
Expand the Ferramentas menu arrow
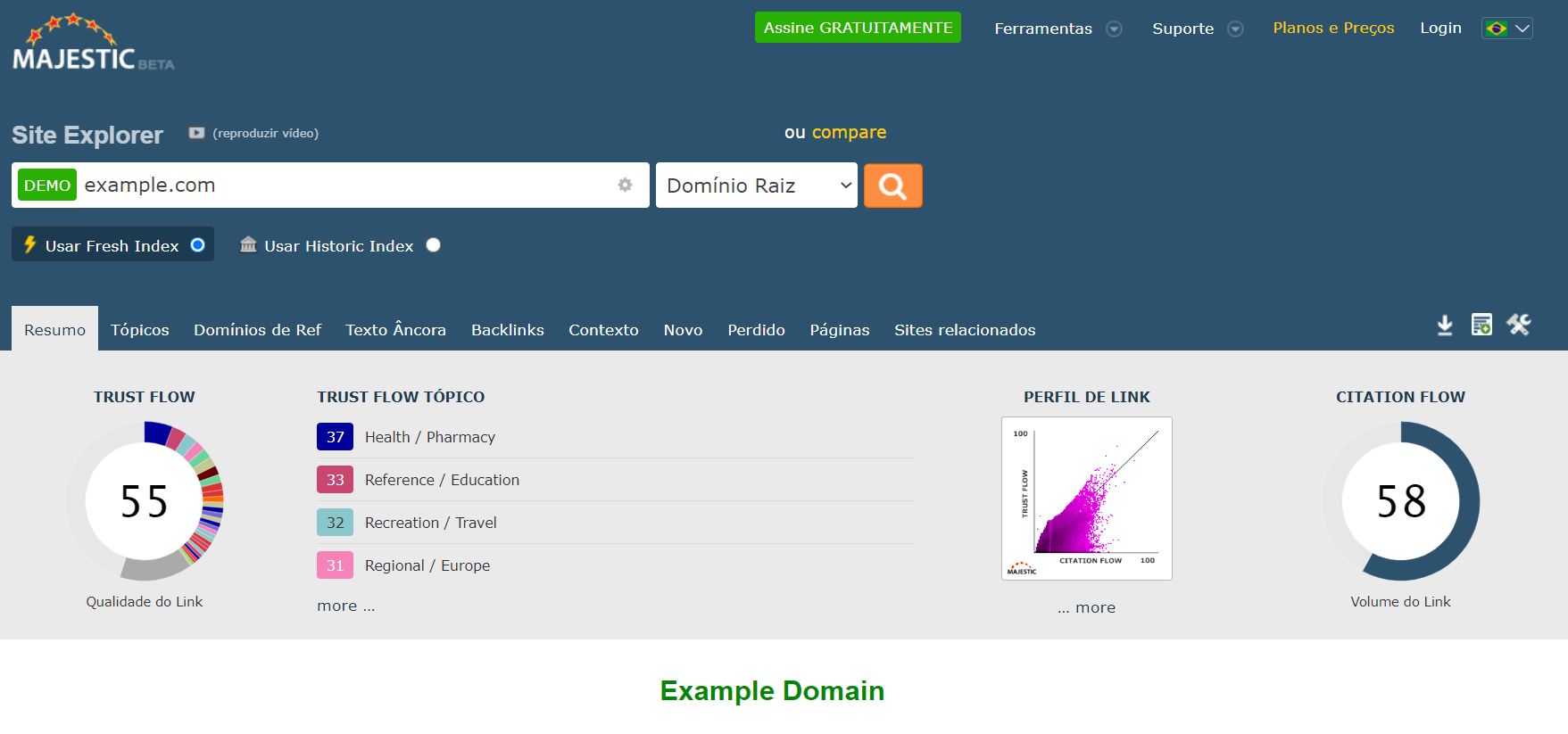pos(1114,29)
